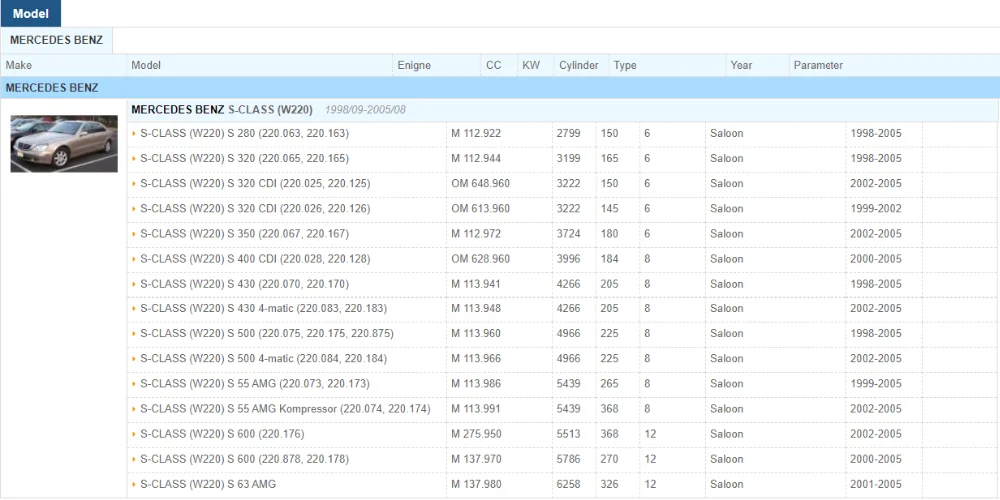Select engine code OM 613.960
Viewport: 1000px width, 500px height.
coord(480,209)
